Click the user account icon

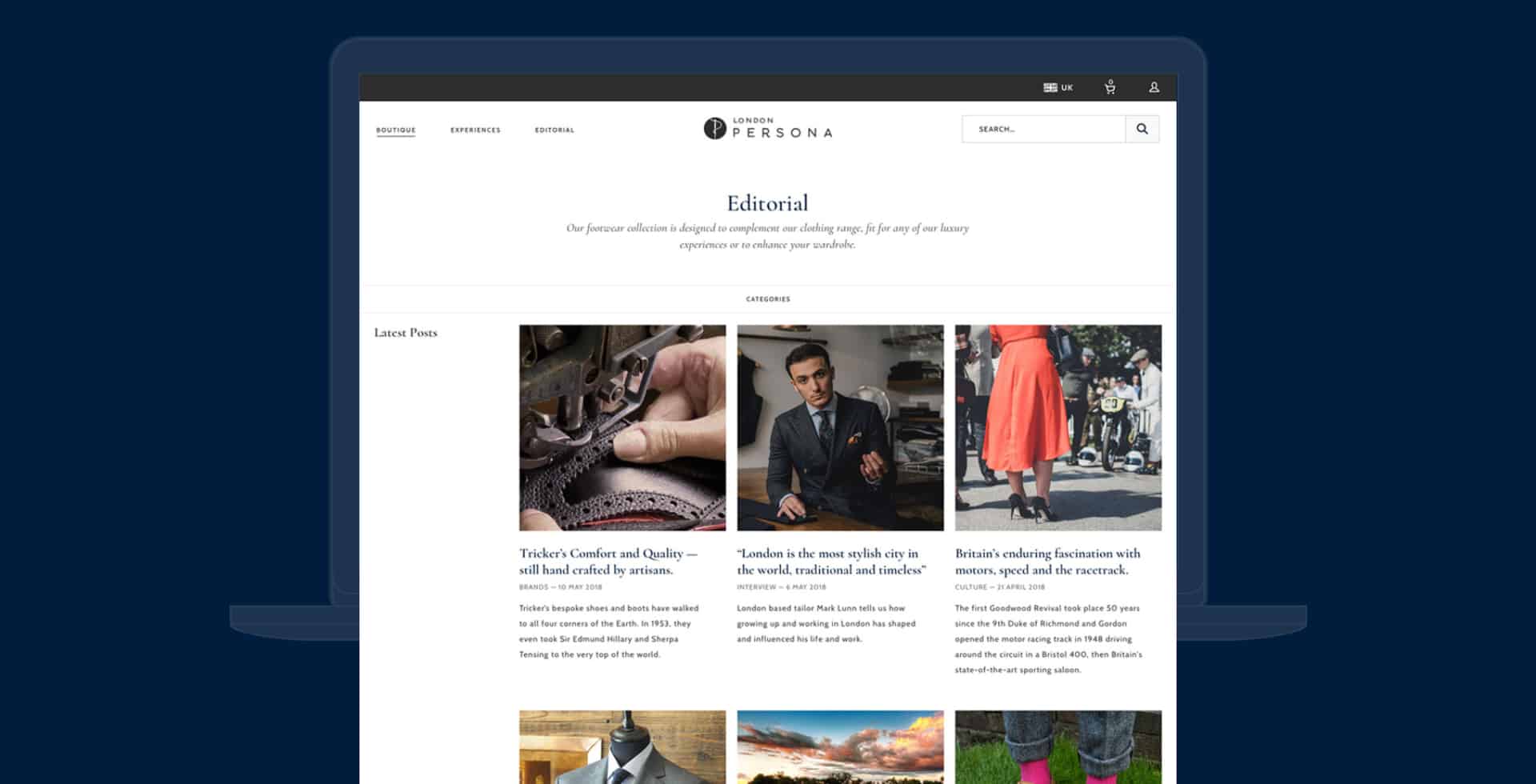point(1152,88)
